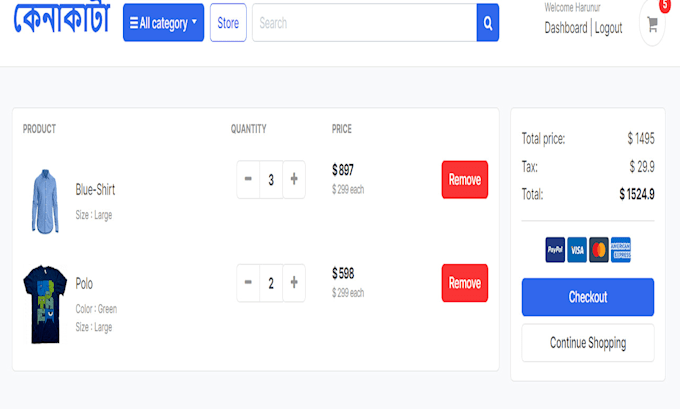This screenshot has height=409, width=680.
Task: Open the Store page
Action: tap(228, 23)
